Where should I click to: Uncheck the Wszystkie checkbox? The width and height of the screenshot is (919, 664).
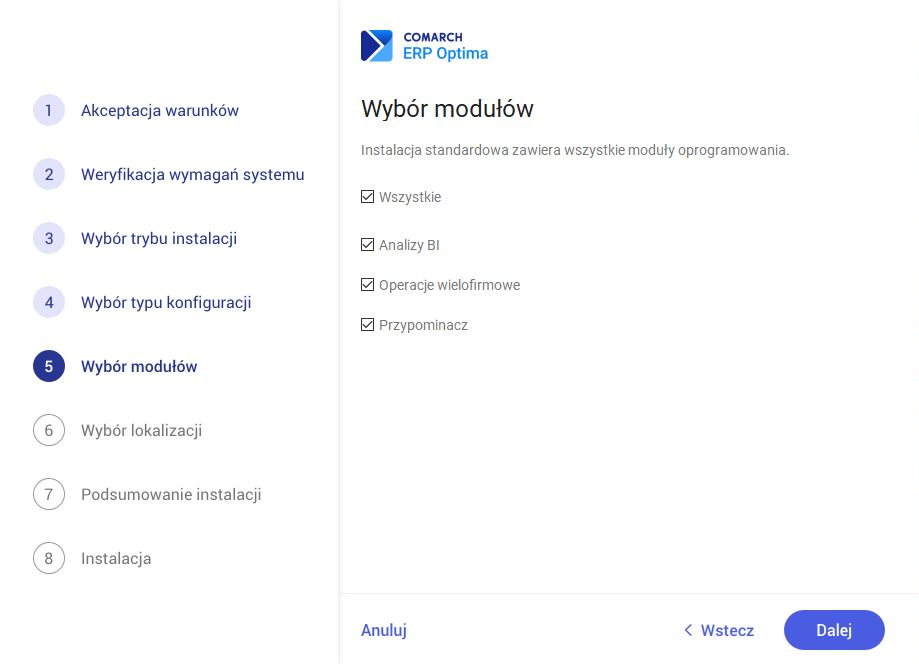[368, 197]
